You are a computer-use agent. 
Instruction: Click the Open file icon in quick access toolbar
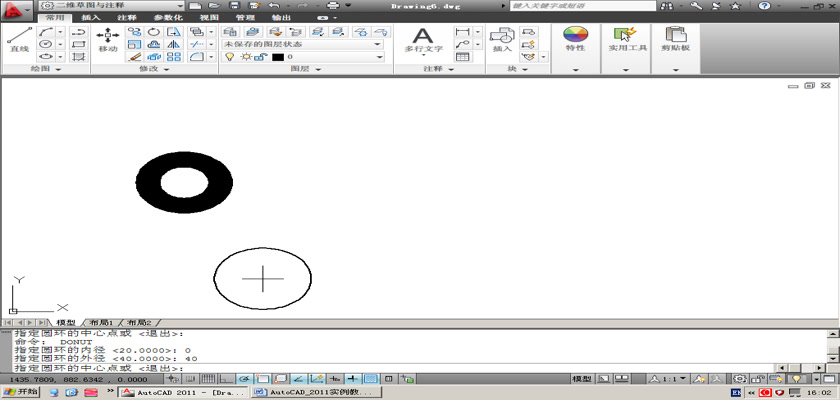214,5
